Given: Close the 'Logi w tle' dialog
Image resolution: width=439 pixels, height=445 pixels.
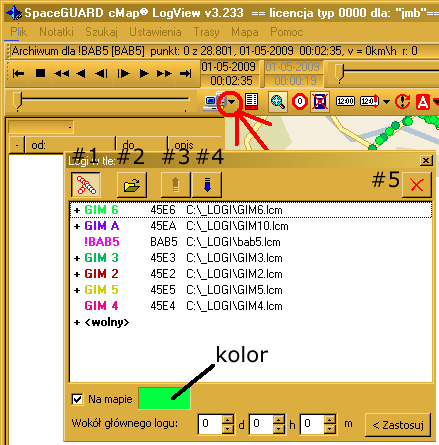Looking at the screenshot, I should (x=426, y=161).
